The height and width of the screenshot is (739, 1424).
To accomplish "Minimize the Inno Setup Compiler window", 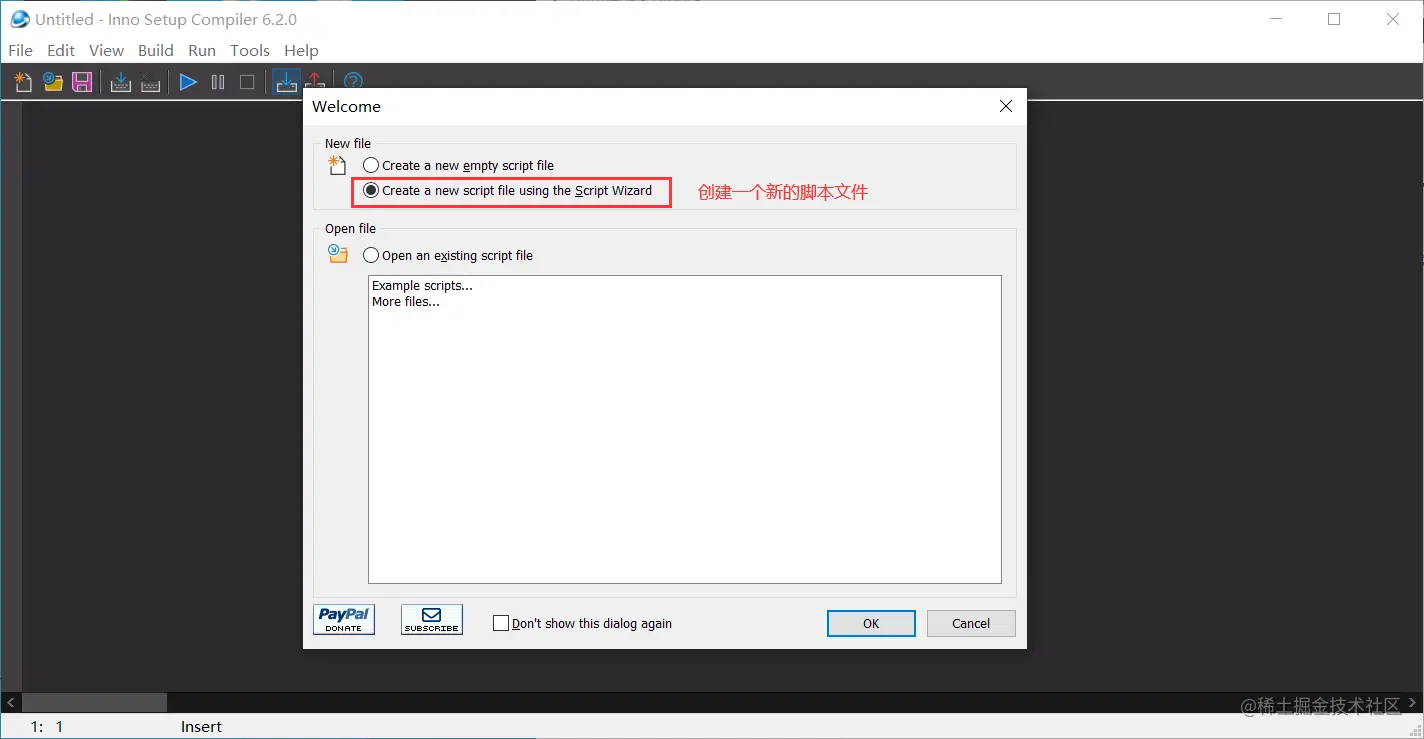I will (x=1275, y=19).
